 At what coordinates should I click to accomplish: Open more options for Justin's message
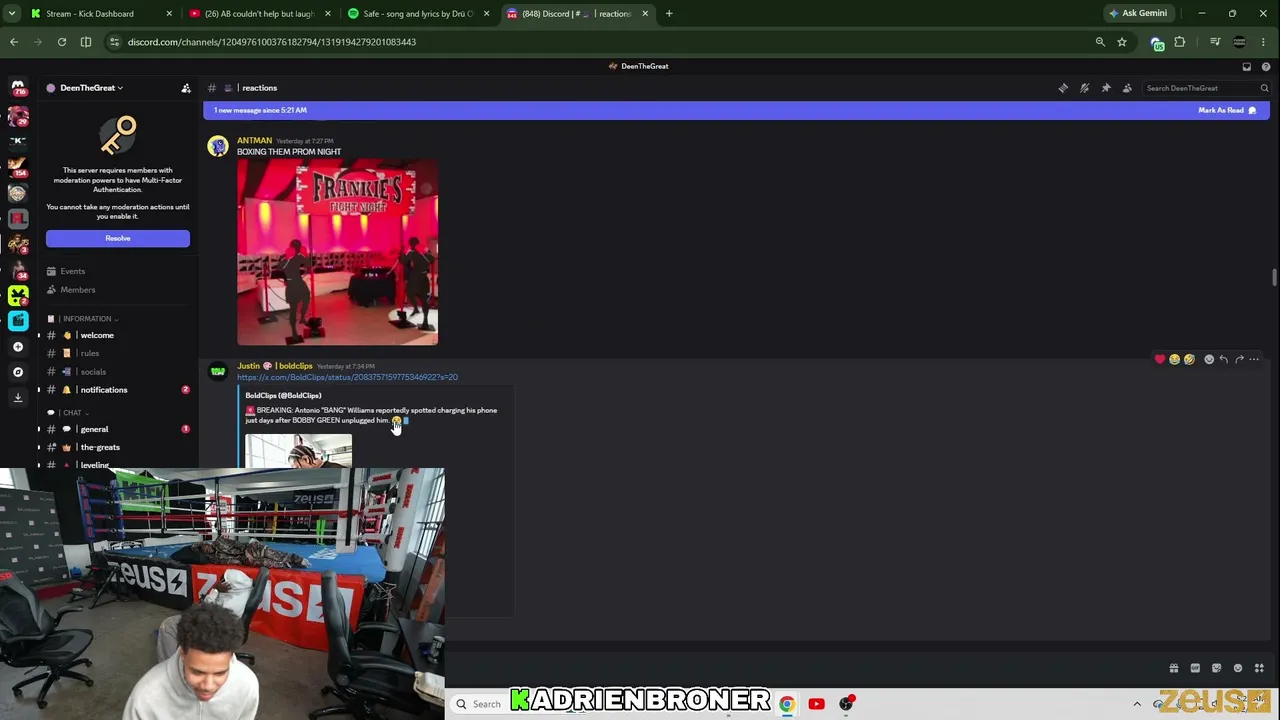[1254, 359]
